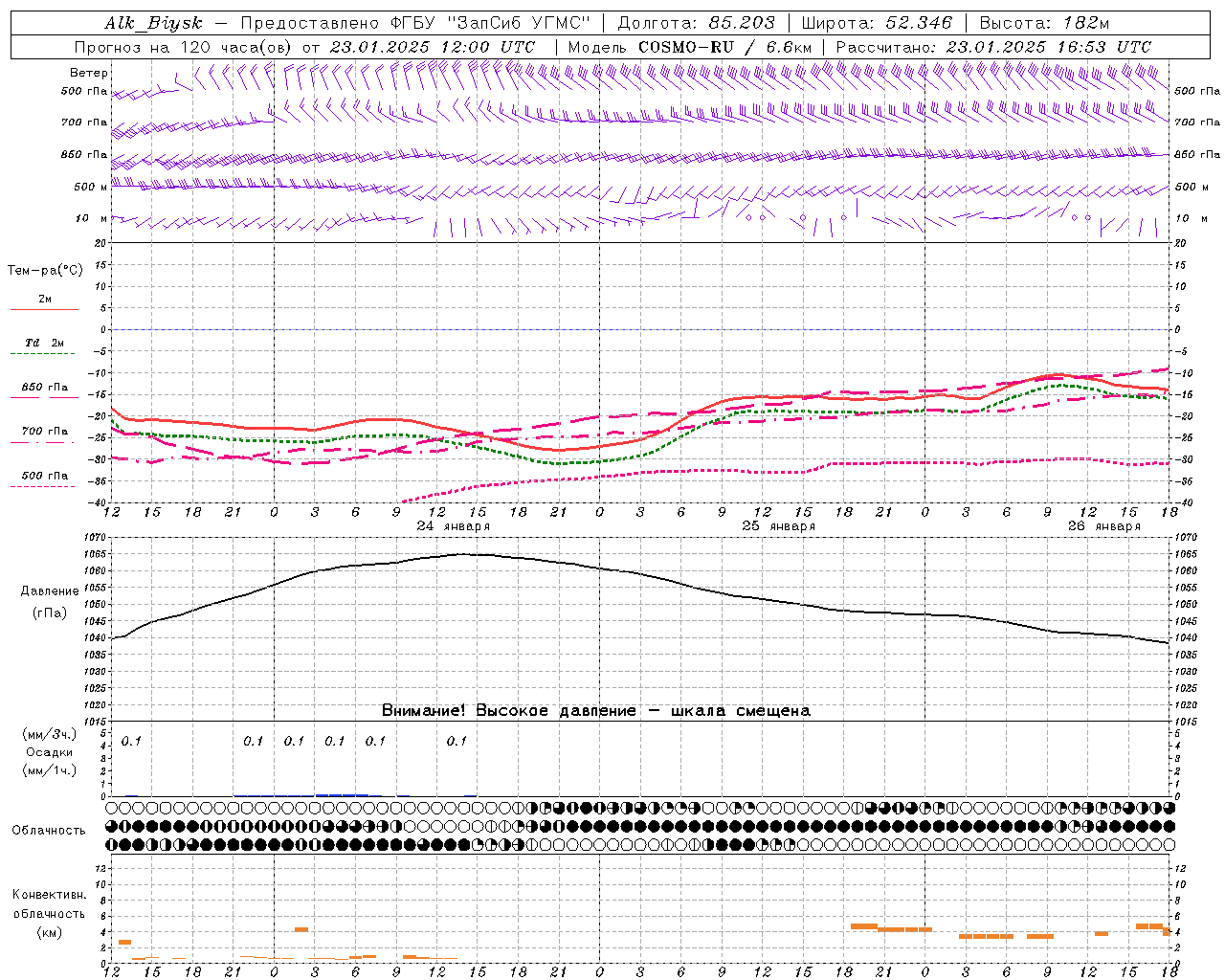
Task: Click the 'Давление' pressure panel label
Action: coord(50,591)
